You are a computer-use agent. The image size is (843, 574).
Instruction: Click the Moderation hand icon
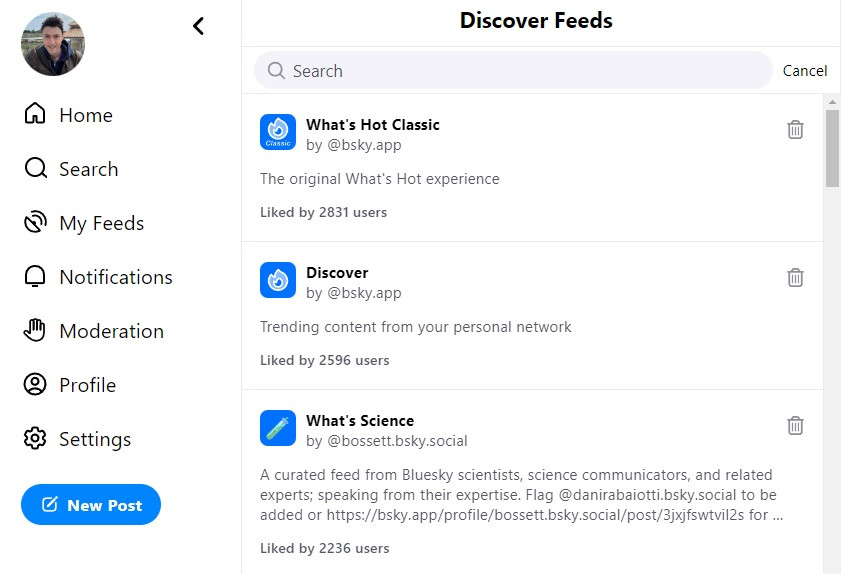tap(34, 330)
